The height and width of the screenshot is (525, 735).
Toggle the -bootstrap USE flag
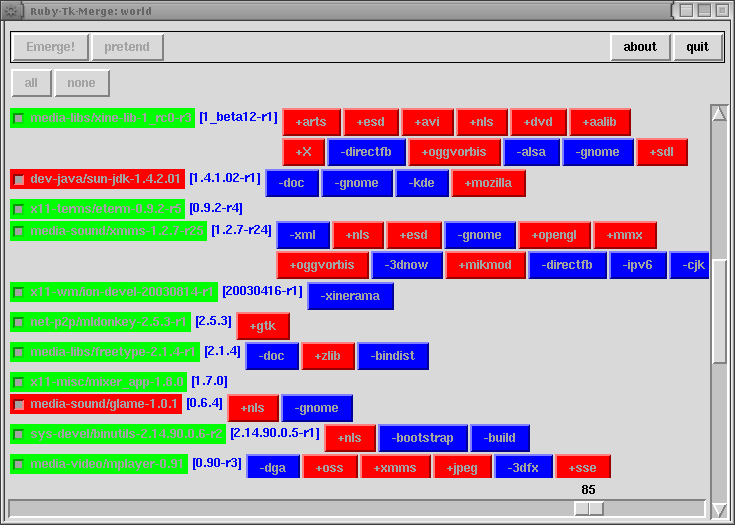coord(423,438)
